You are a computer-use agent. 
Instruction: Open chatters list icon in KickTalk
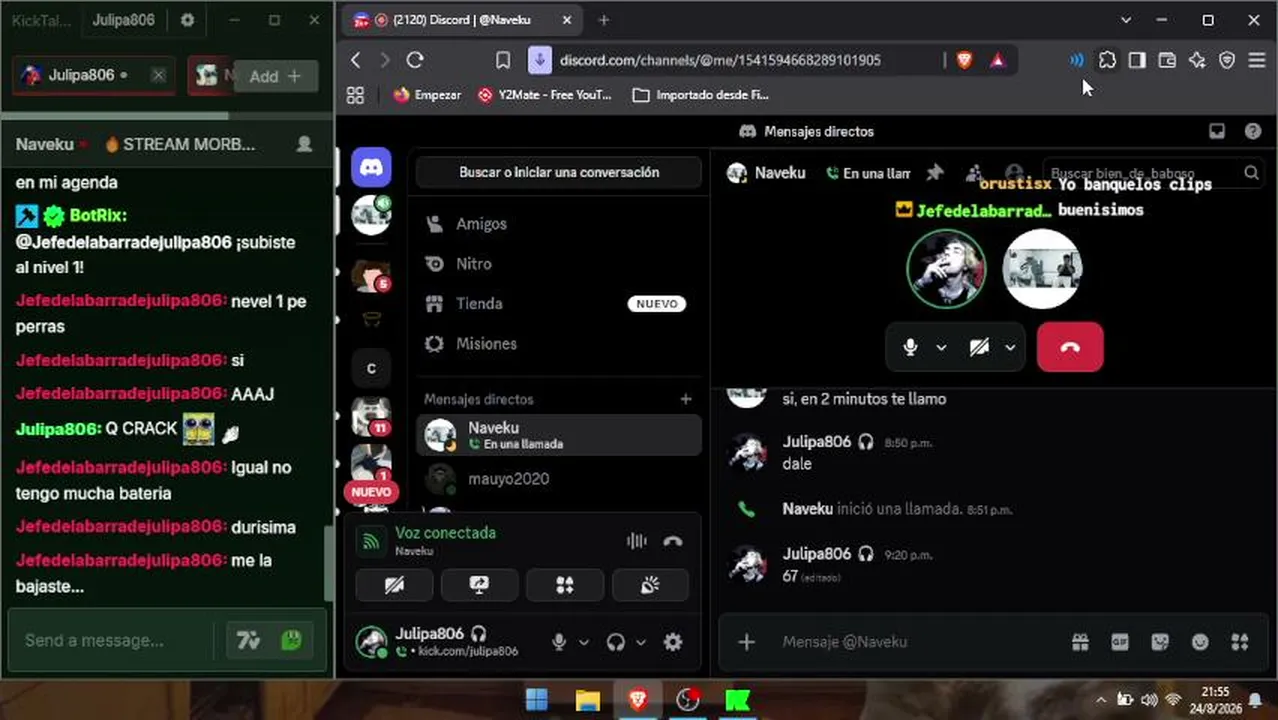point(304,144)
